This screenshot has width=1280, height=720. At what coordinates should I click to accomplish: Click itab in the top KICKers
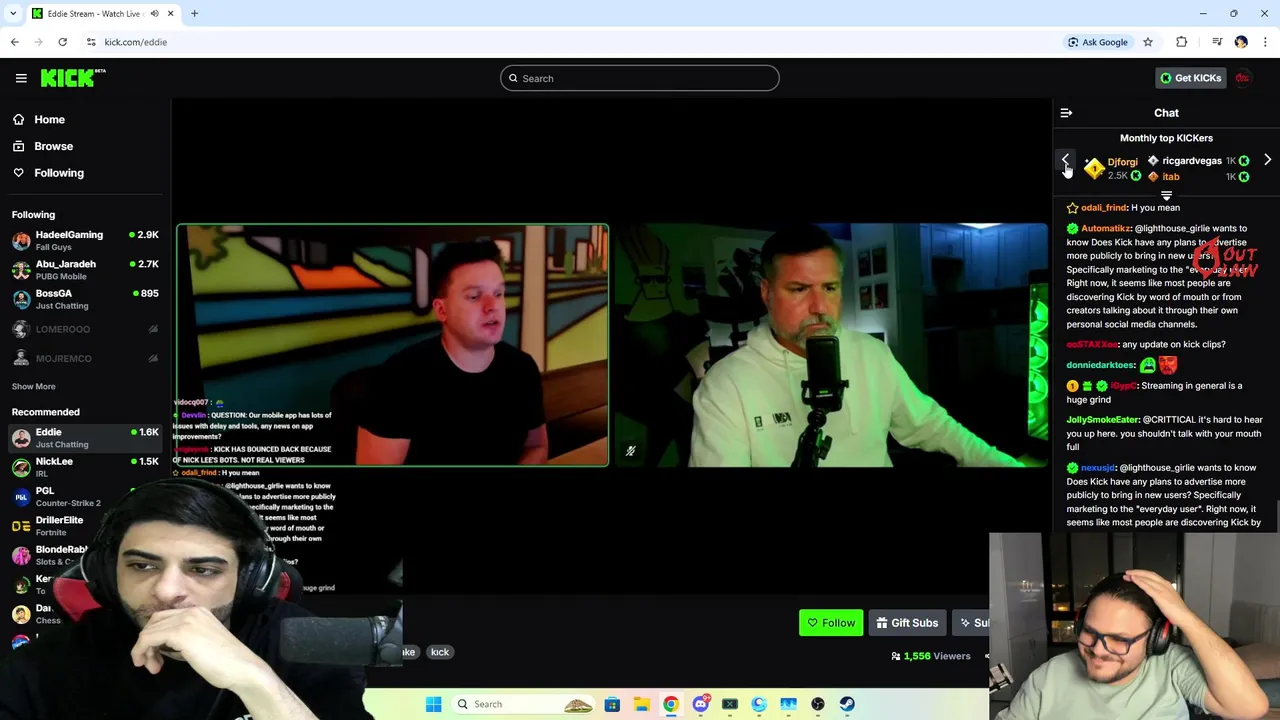click(x=1171, y=176)
